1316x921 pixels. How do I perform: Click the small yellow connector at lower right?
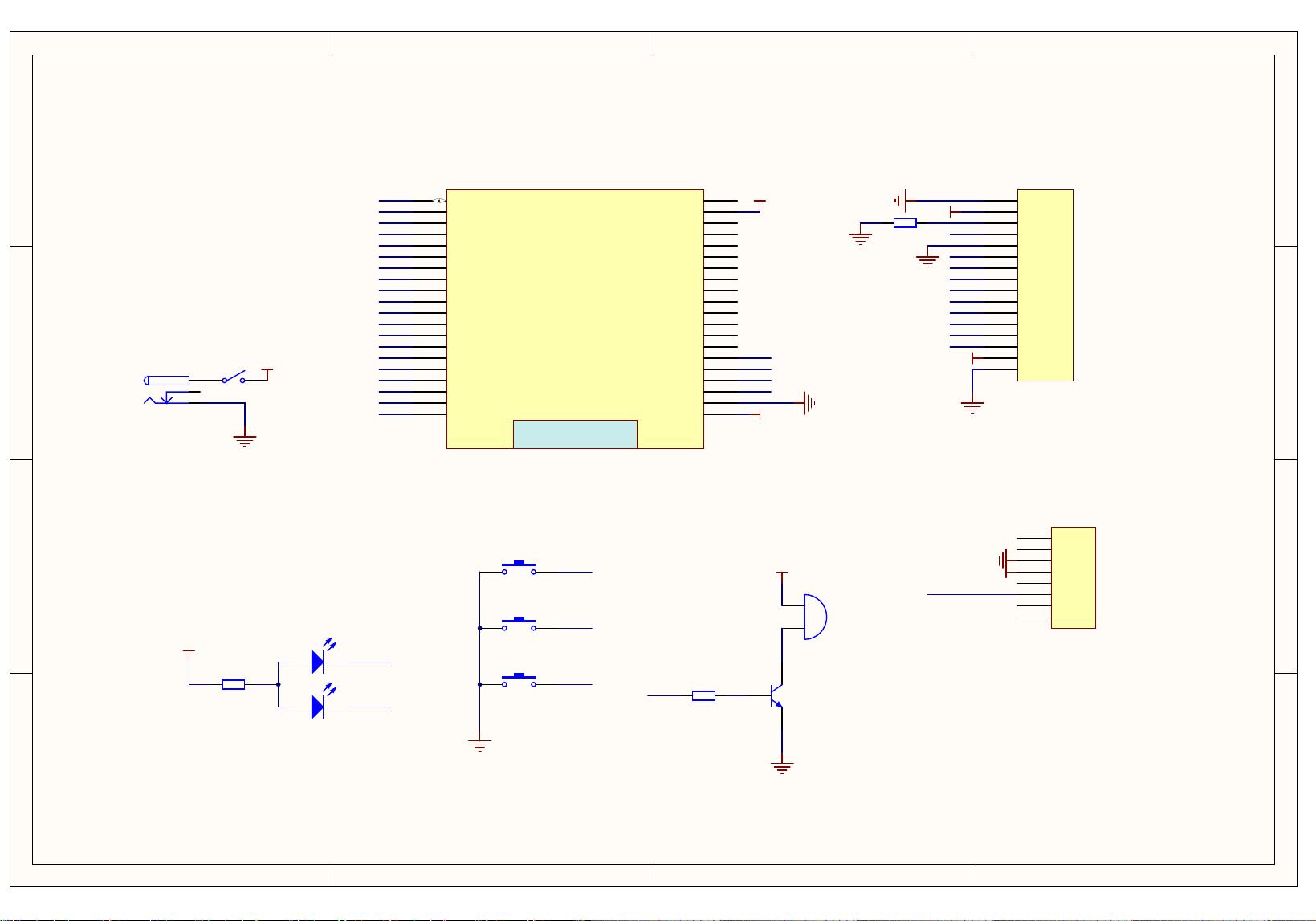point(1073,577)
